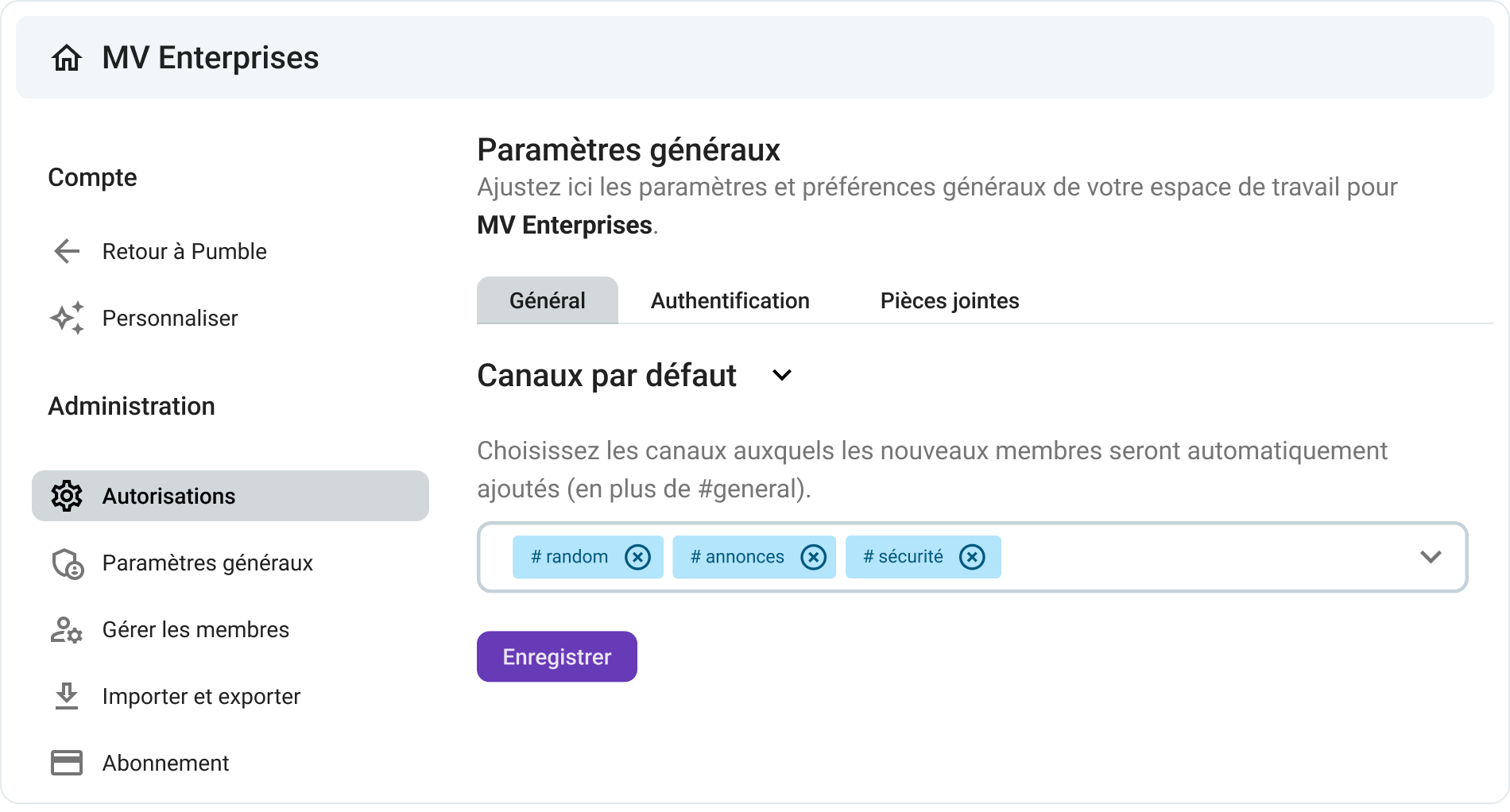Select the back arrow beside Retour à Pumble
This screenshot has width=1510, height=812.
(68, 252)
